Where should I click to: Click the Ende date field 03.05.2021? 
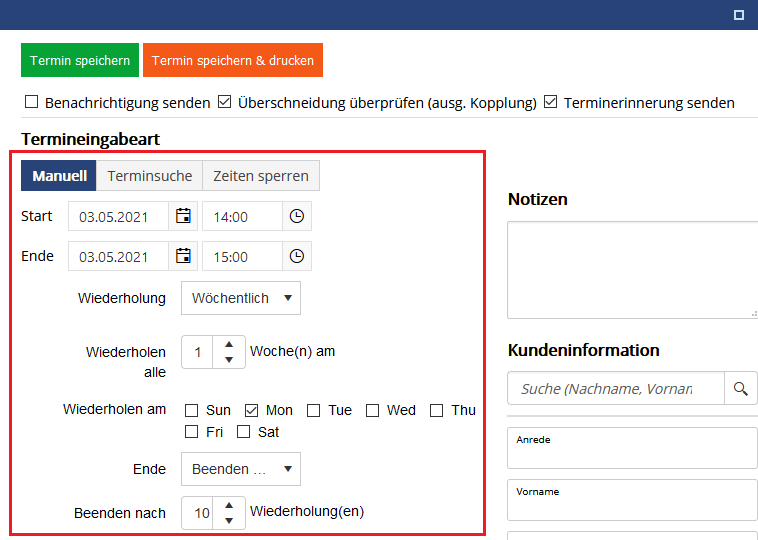point(118,256)
